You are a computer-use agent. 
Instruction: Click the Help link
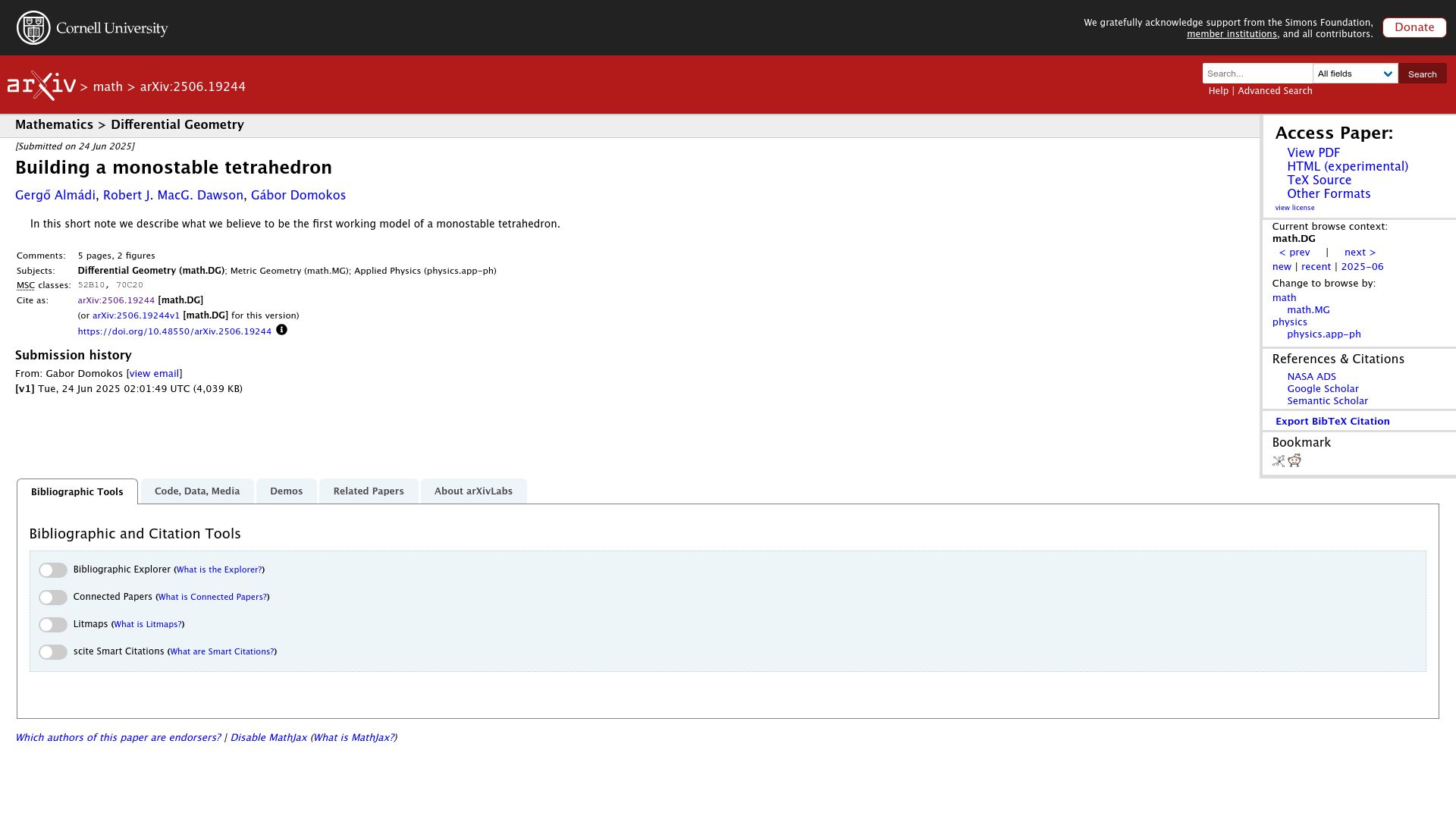[1218, 91]
